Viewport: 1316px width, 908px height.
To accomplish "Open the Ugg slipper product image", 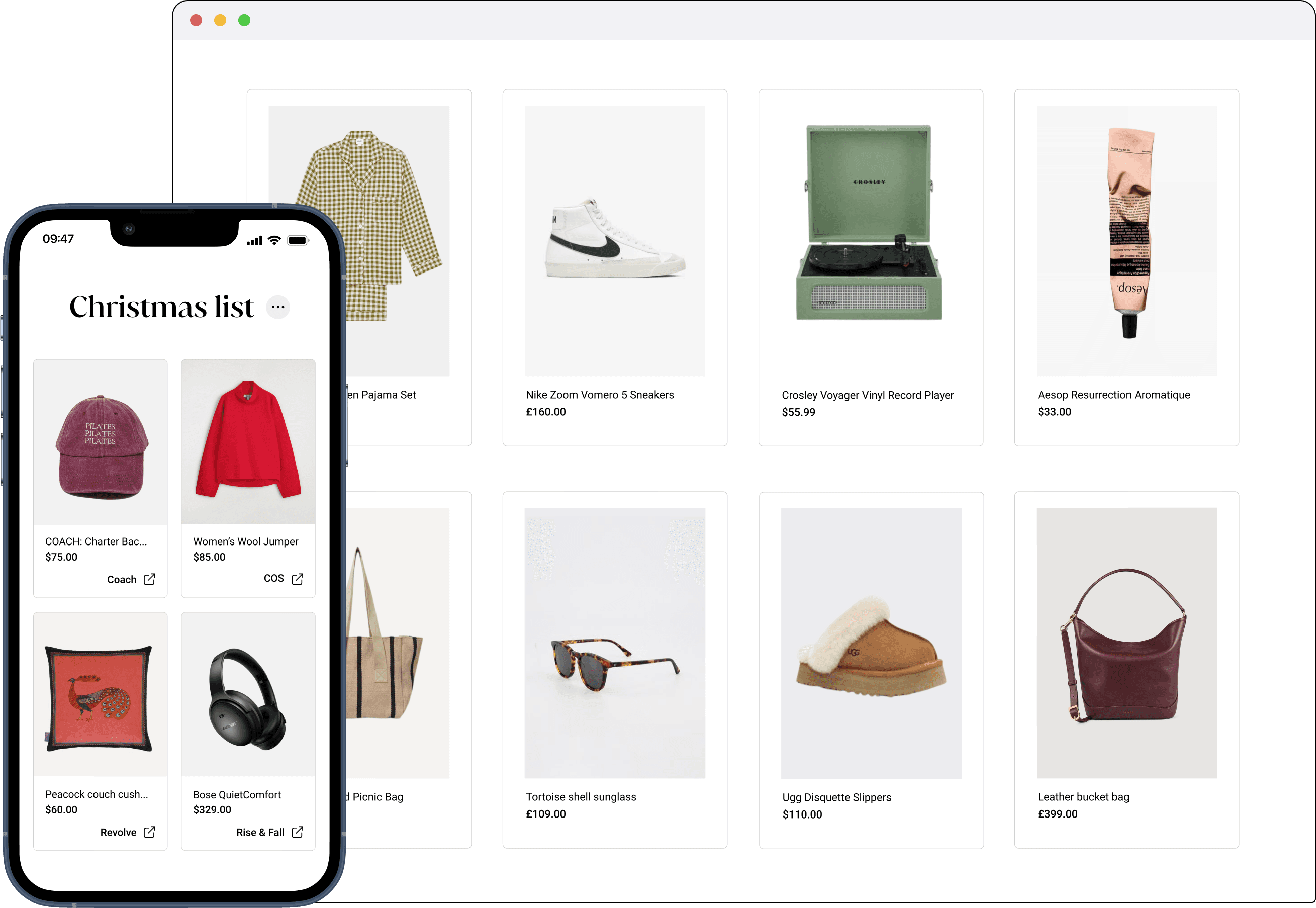I will 871,644.
